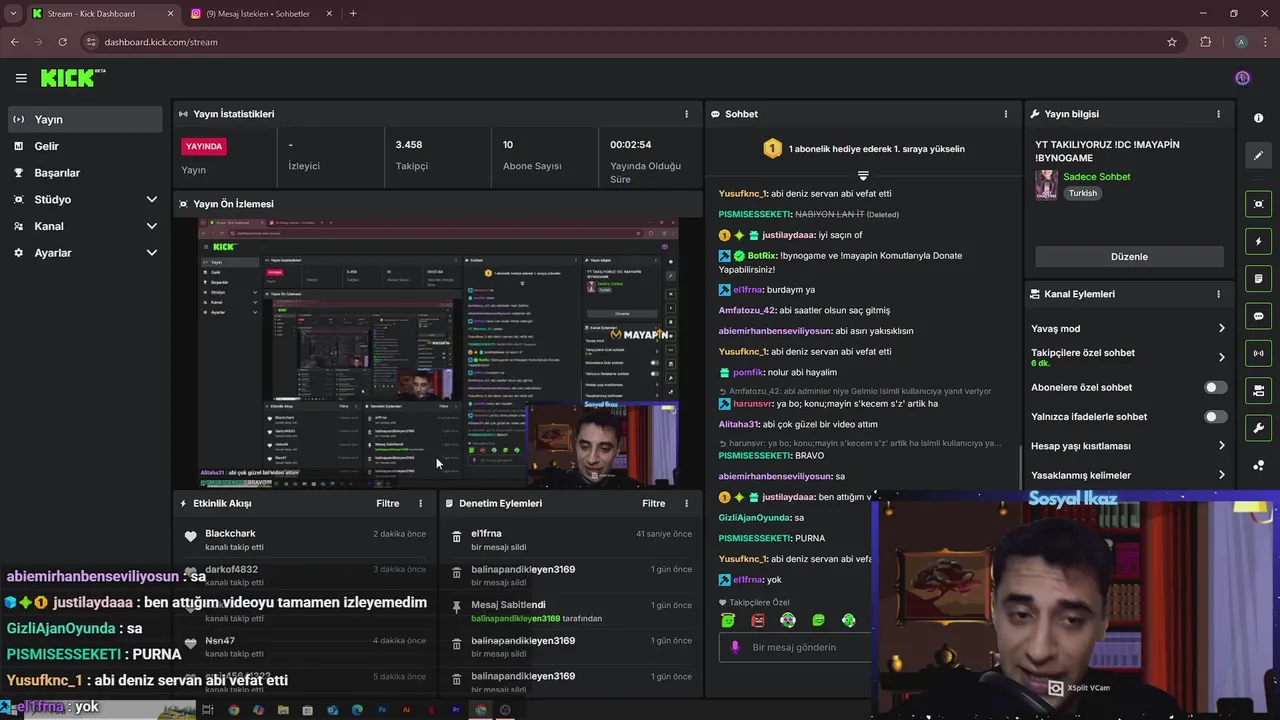The width and height of the screenshot is (1280, 720).
Task: Open the Denetim Eylemleri panel three-dot menu
Action: (686, 504)
